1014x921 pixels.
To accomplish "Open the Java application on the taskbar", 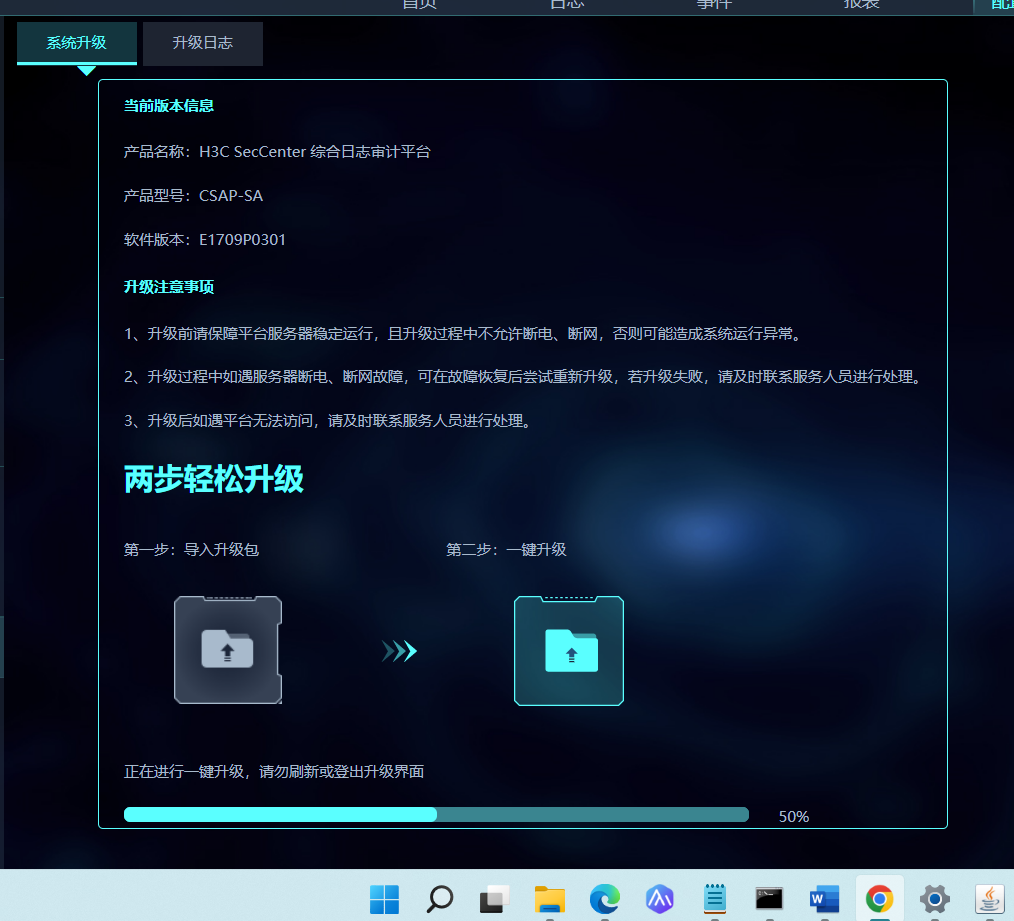I will click(x=989, y=899).
